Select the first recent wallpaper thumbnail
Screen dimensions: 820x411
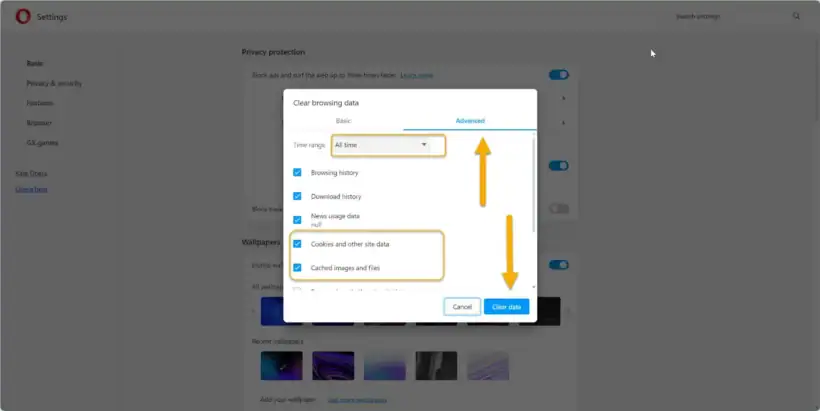(281, 365)
